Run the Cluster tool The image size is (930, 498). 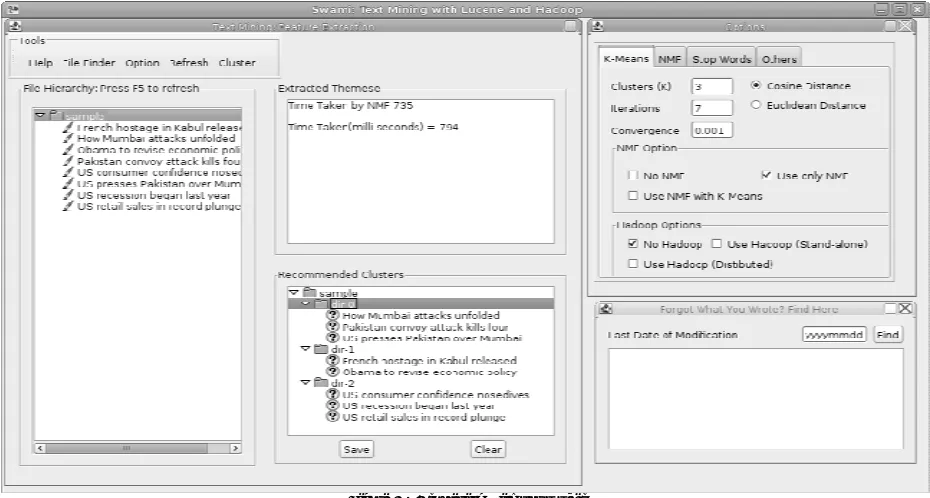(x=237, y=63)
